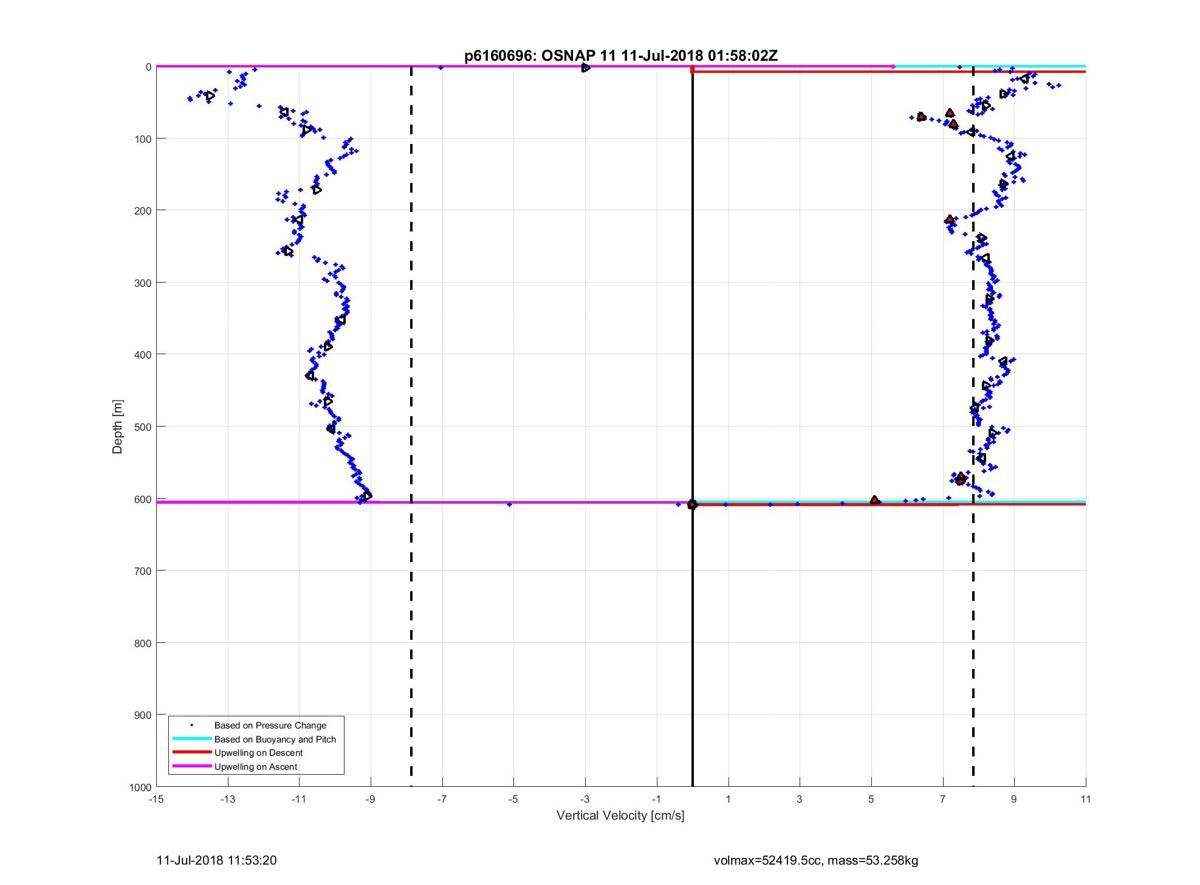Click the x-axis tick label "-3"
Viewport: 1200px width, 885px height.
(585, 799)
